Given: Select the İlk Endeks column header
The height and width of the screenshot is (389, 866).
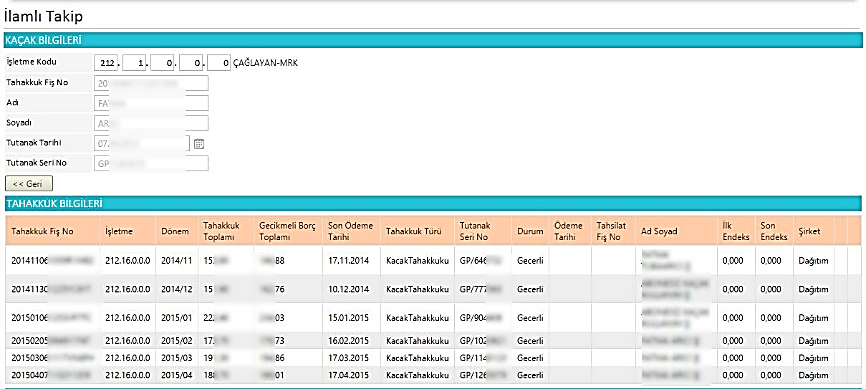Looking at the screenshot, I should [x=736, y=231].
